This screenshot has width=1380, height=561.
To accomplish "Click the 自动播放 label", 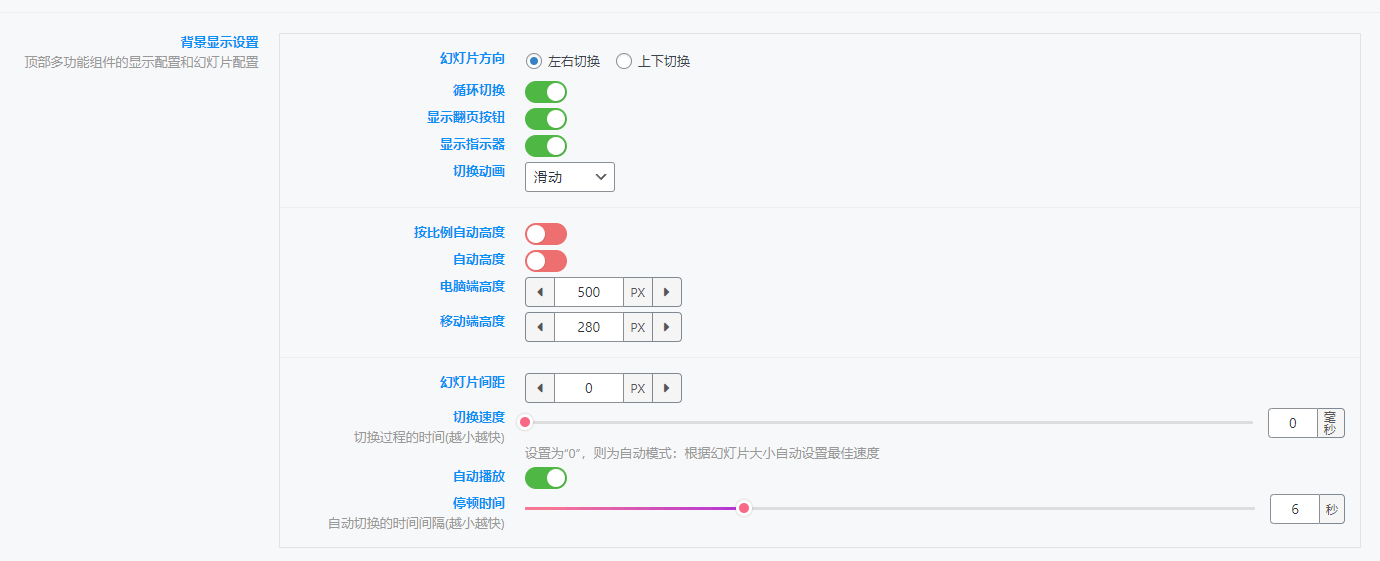I will 479,476.
